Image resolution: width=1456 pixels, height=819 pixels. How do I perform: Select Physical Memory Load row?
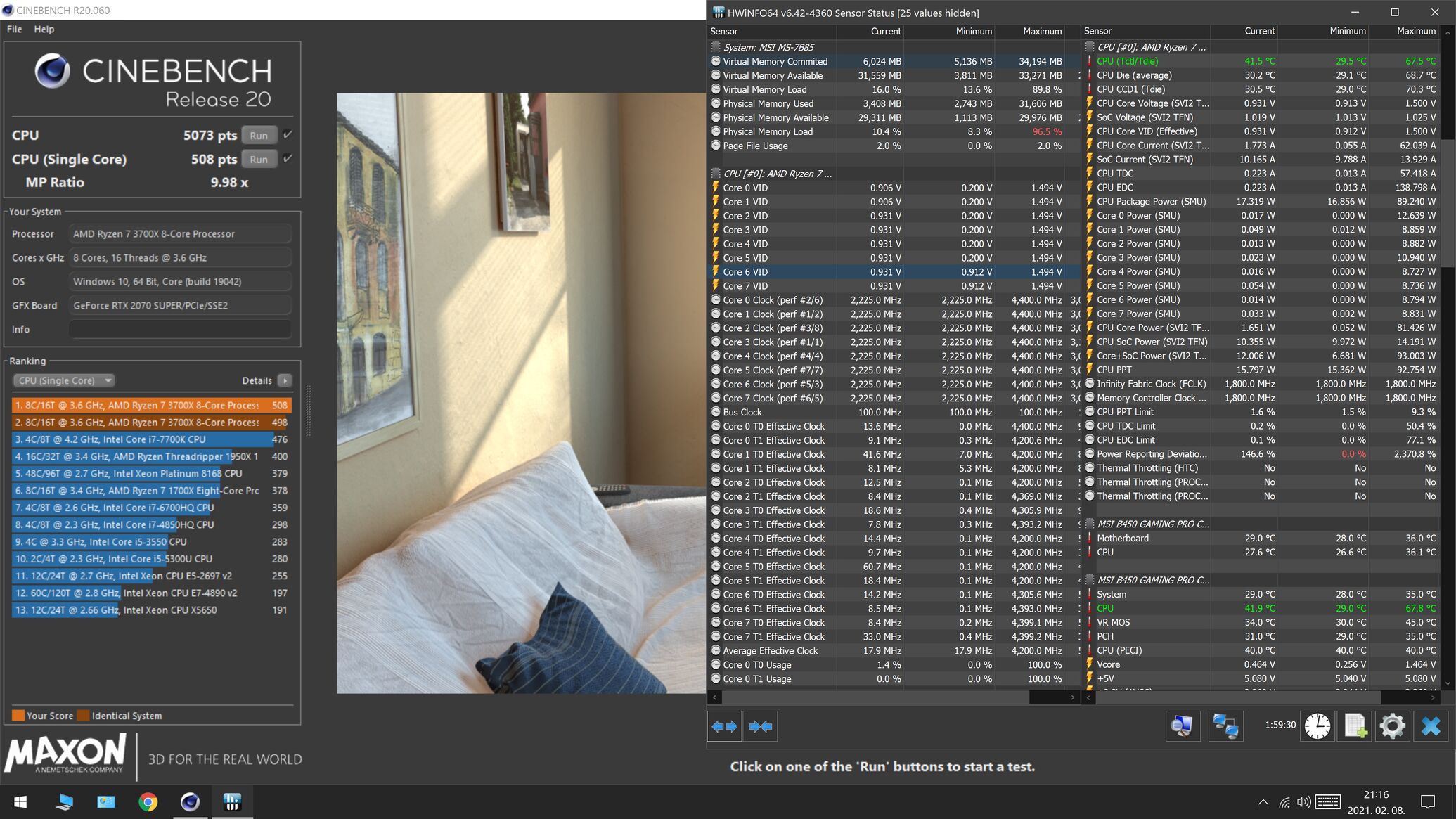pos(894,131)
